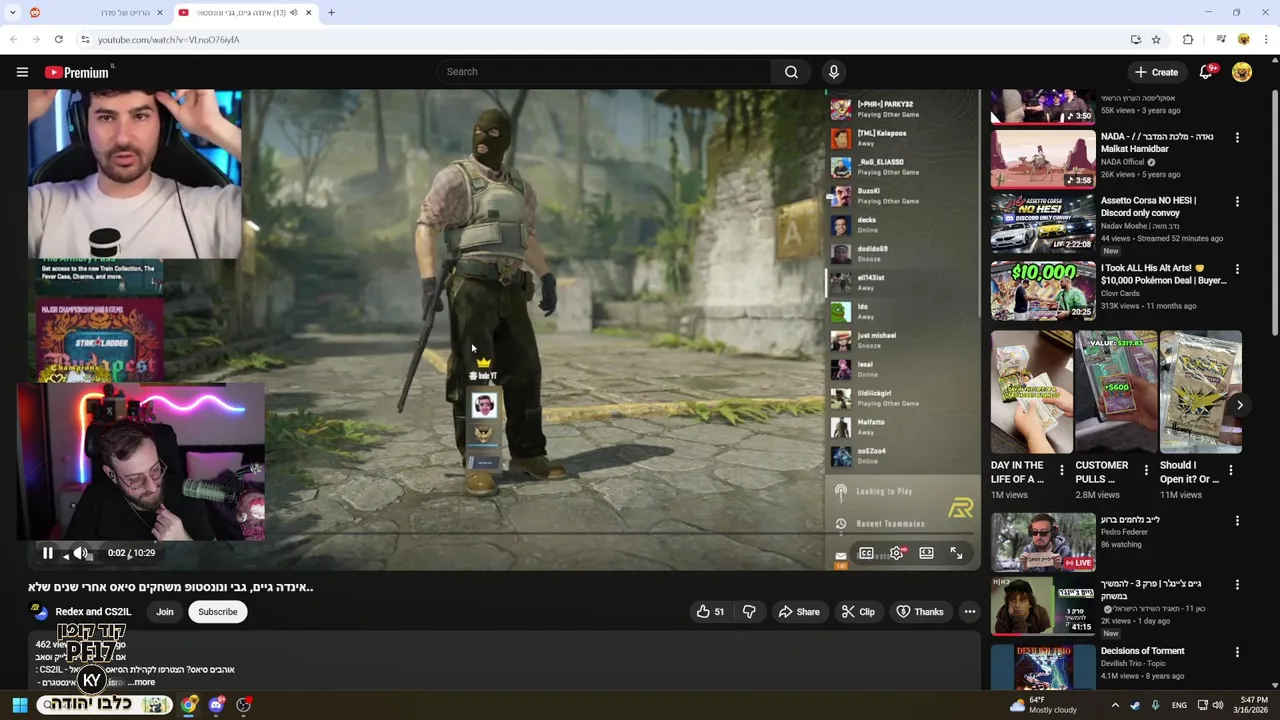Close the first browser tab
The width and height of the screenshot is (1280, 720).
tap(160, 13)
